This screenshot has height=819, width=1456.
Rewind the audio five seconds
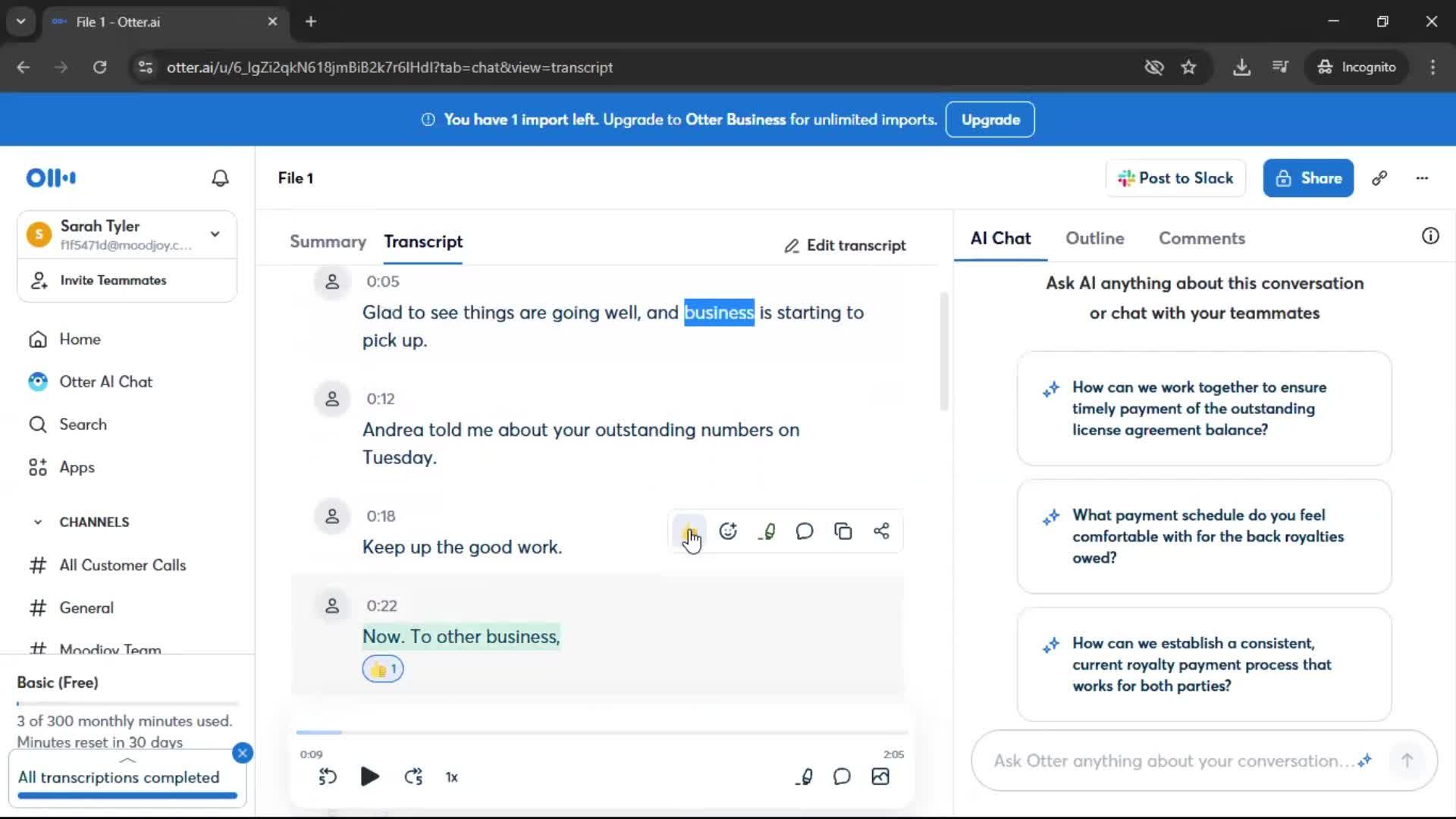coord(328,777)
